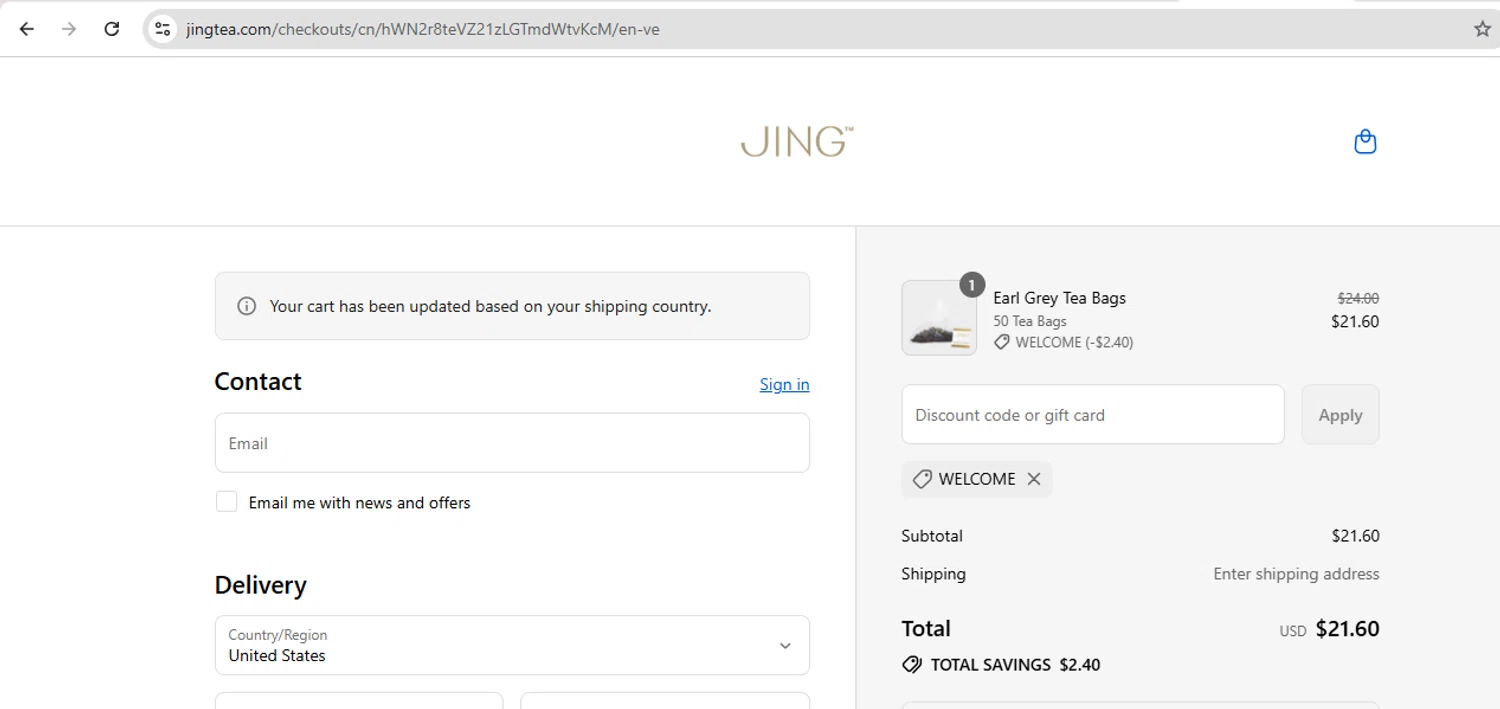This screenshot has height=709, width=1500.
Task: Remove the WELCOME discount code
Action: 1034,479
